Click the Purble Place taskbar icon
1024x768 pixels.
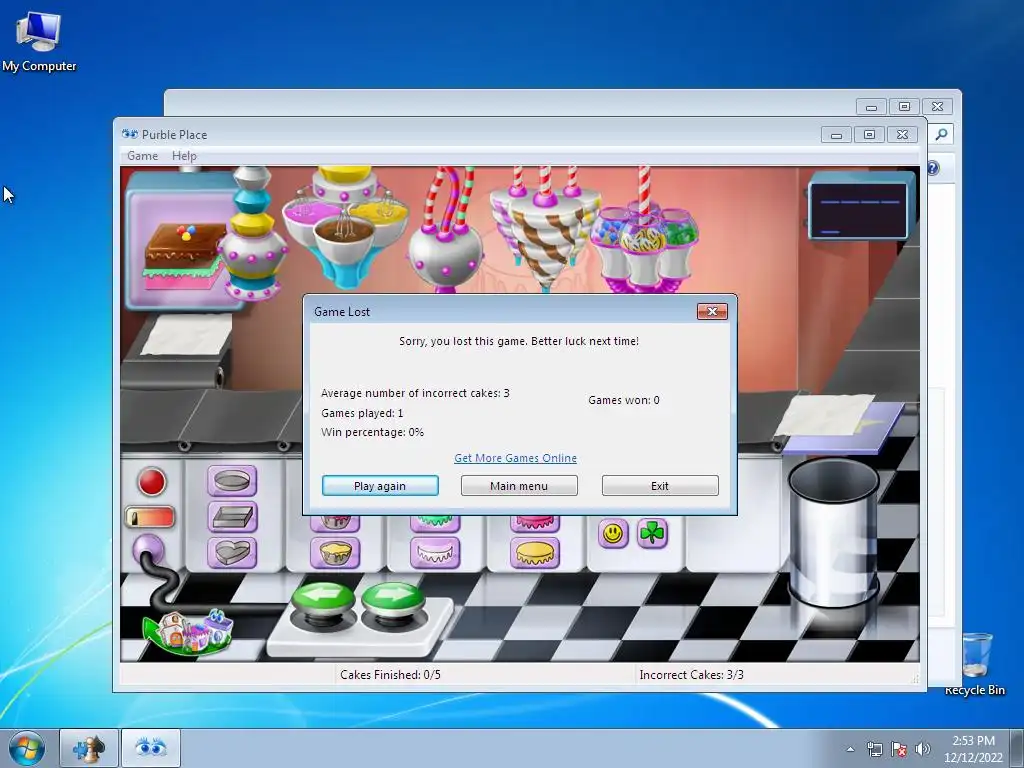(151, 748)
